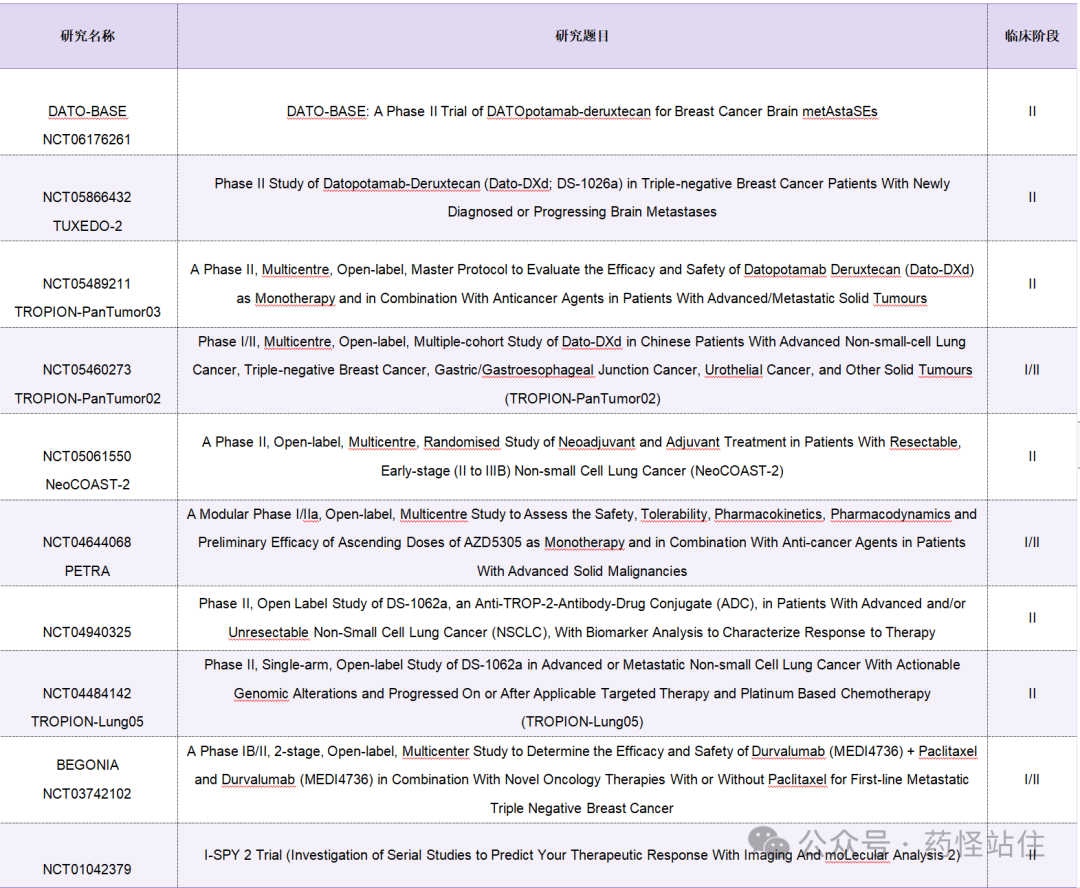Screen dimensions: 1080x888
Task: Select the NCT04644068 trial identifier
Action: click(87, 542)
